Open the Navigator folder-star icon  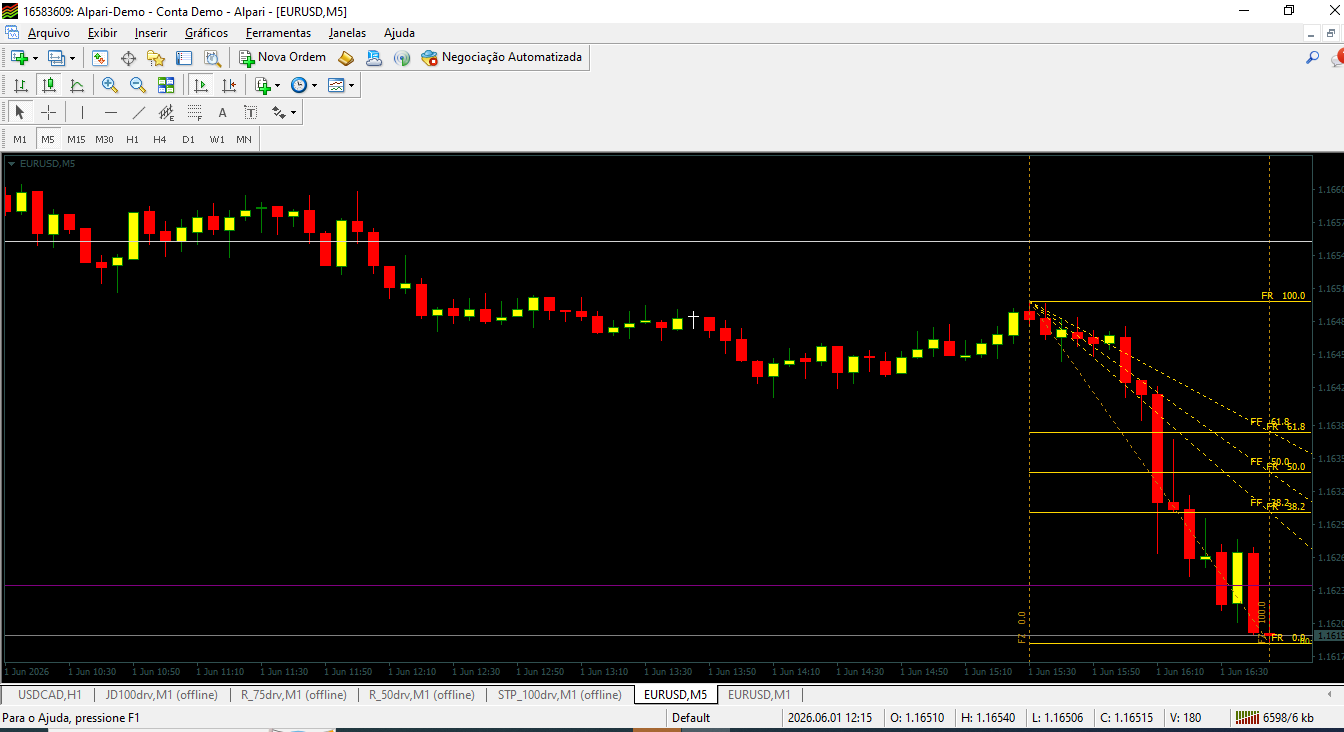click(156, 58)
